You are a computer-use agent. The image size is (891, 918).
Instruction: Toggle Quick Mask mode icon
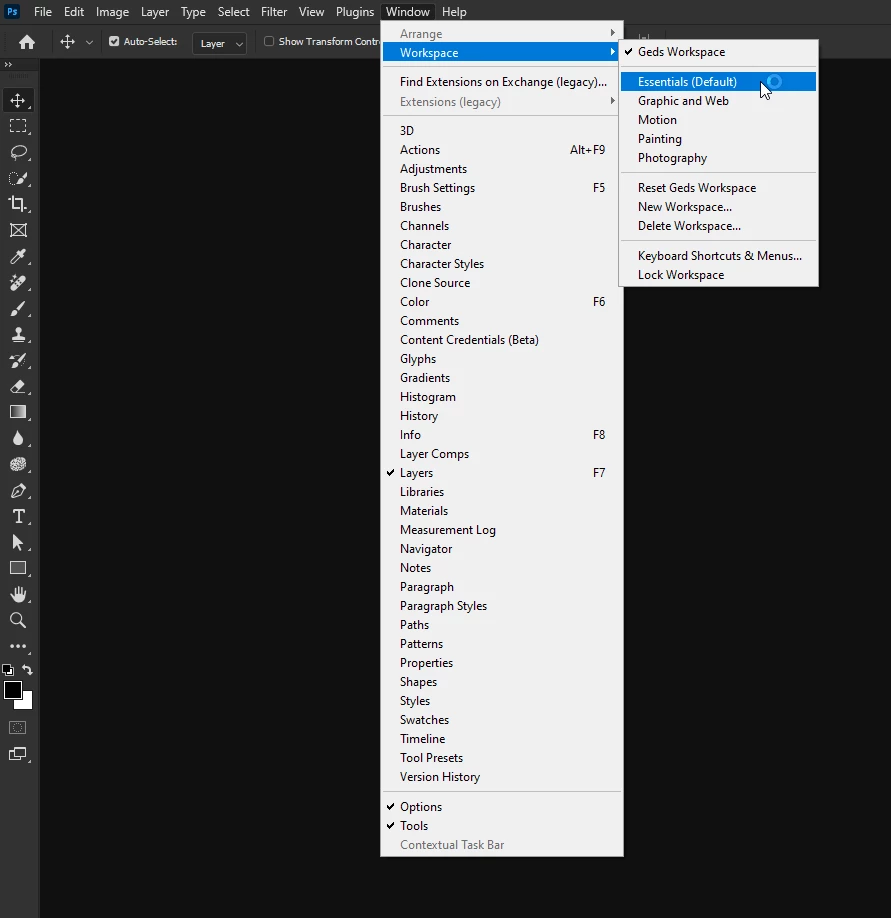tap(18, 728)
